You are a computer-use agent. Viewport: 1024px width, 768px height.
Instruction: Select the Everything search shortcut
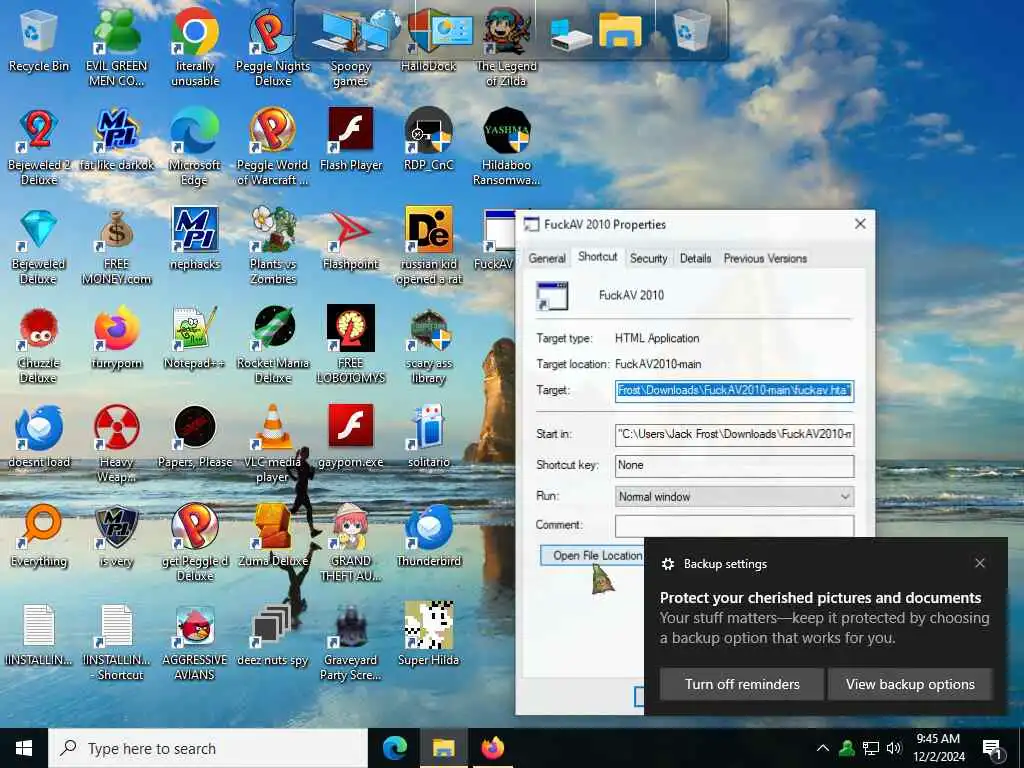pyautogui.click(x=39, y=536)
